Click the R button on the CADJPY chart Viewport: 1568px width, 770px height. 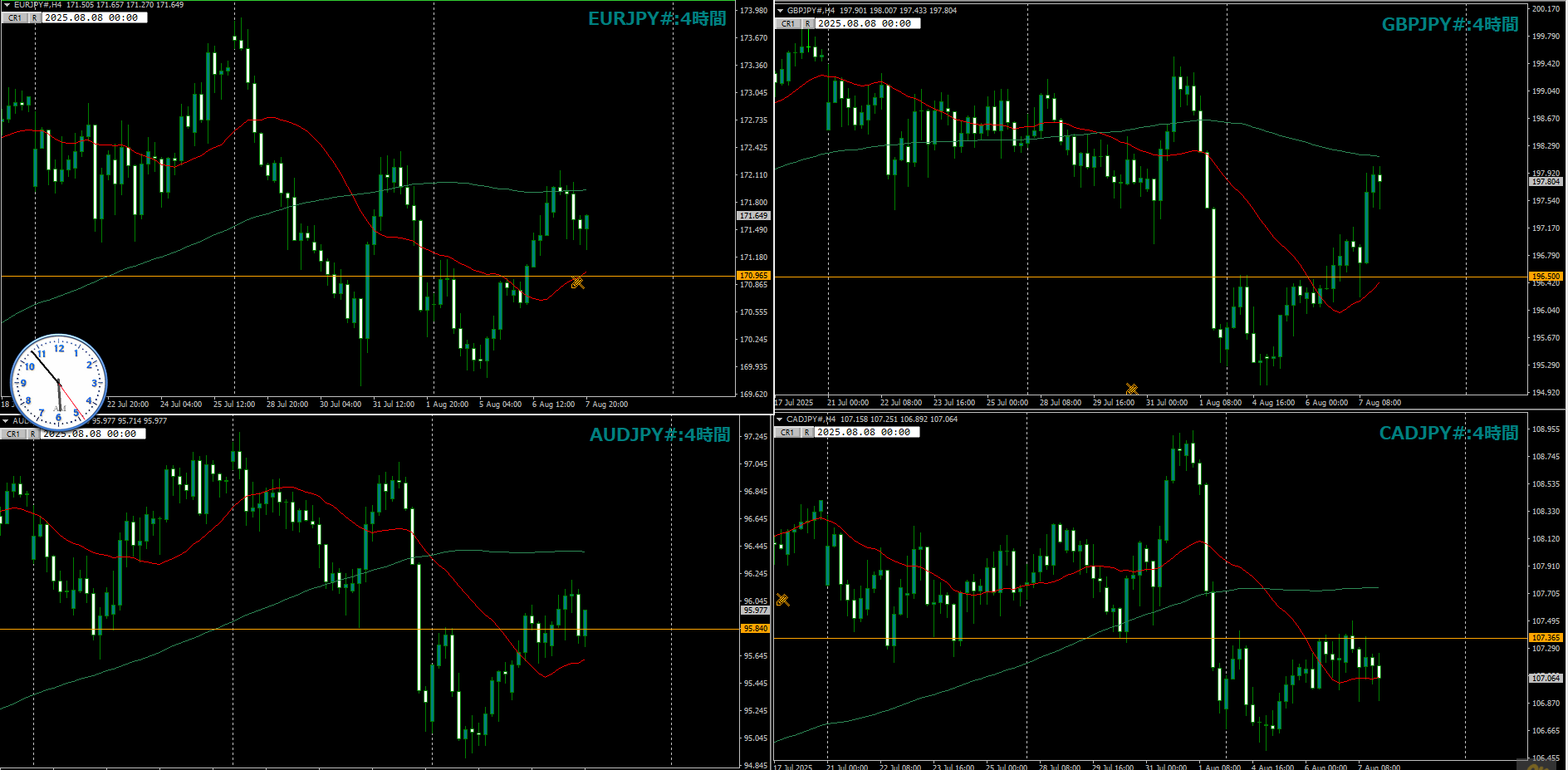click(807, 432)
